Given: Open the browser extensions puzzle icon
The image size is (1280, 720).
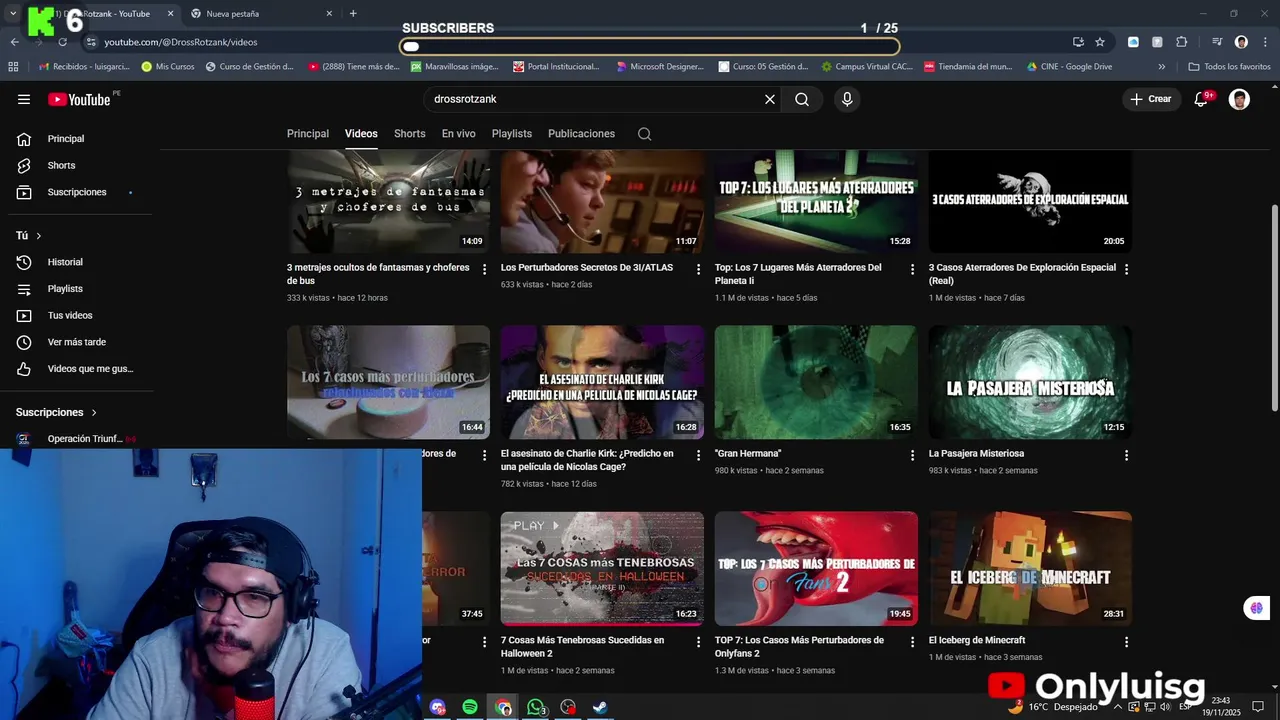Looking at the screenshot, I should coord(1181,42).
